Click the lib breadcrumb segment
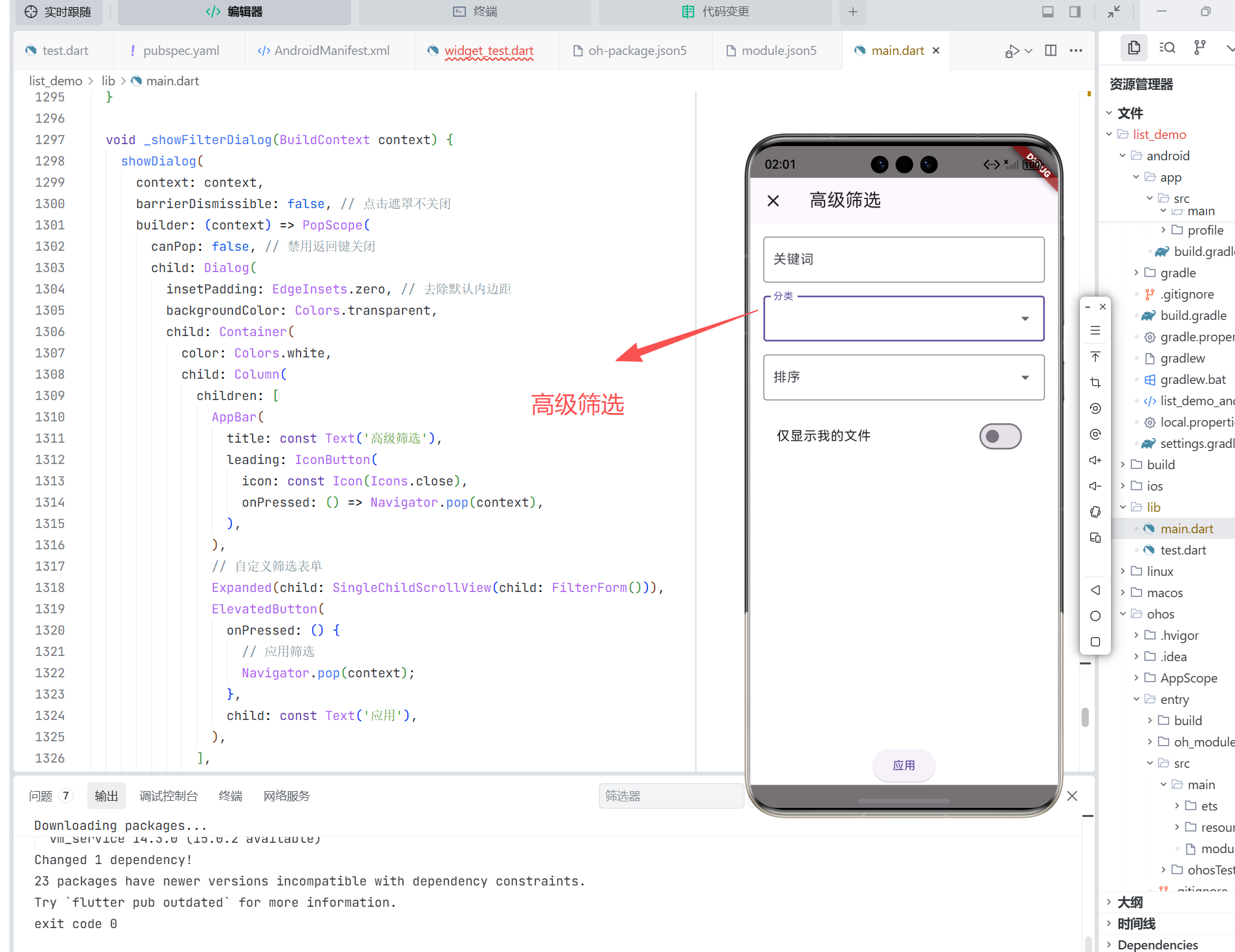 [109, 81]
